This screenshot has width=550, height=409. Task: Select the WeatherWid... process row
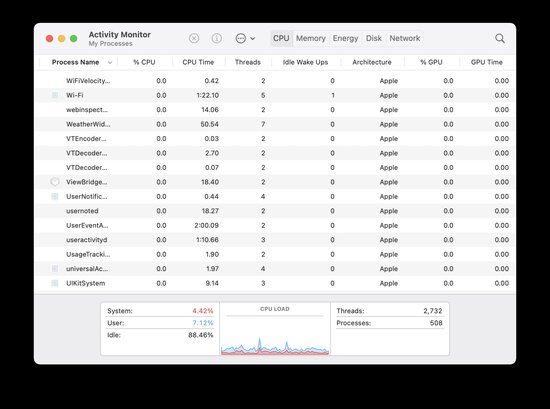[x=275, y=124]
